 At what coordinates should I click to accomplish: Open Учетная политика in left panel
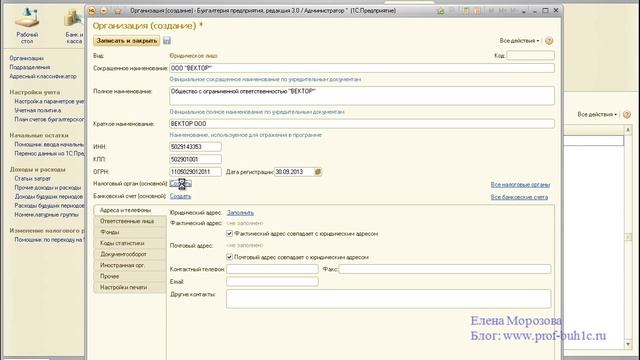(x=38, y=110)
